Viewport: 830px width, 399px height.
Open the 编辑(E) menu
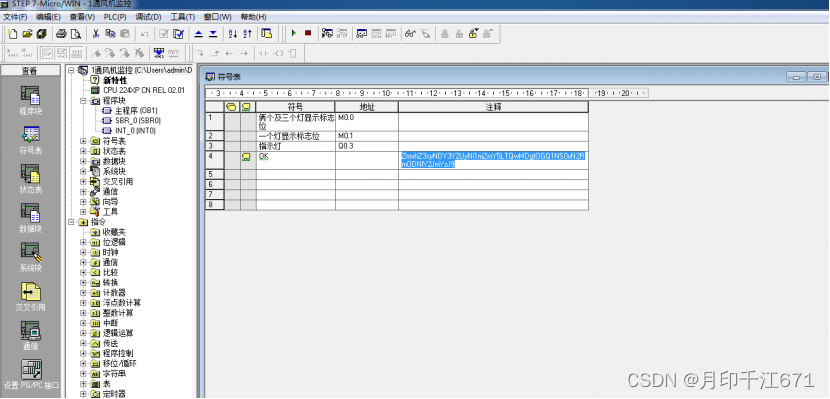[x=48, y=17]
